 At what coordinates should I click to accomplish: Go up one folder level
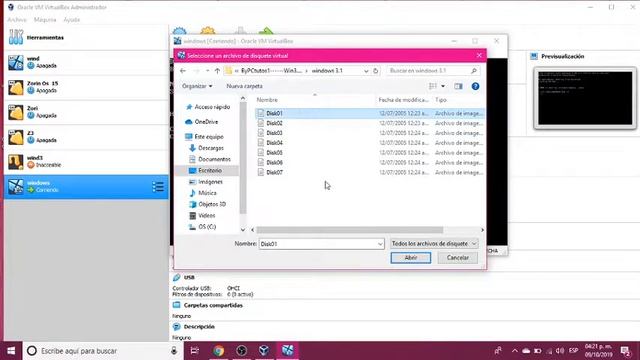point(217,71)
